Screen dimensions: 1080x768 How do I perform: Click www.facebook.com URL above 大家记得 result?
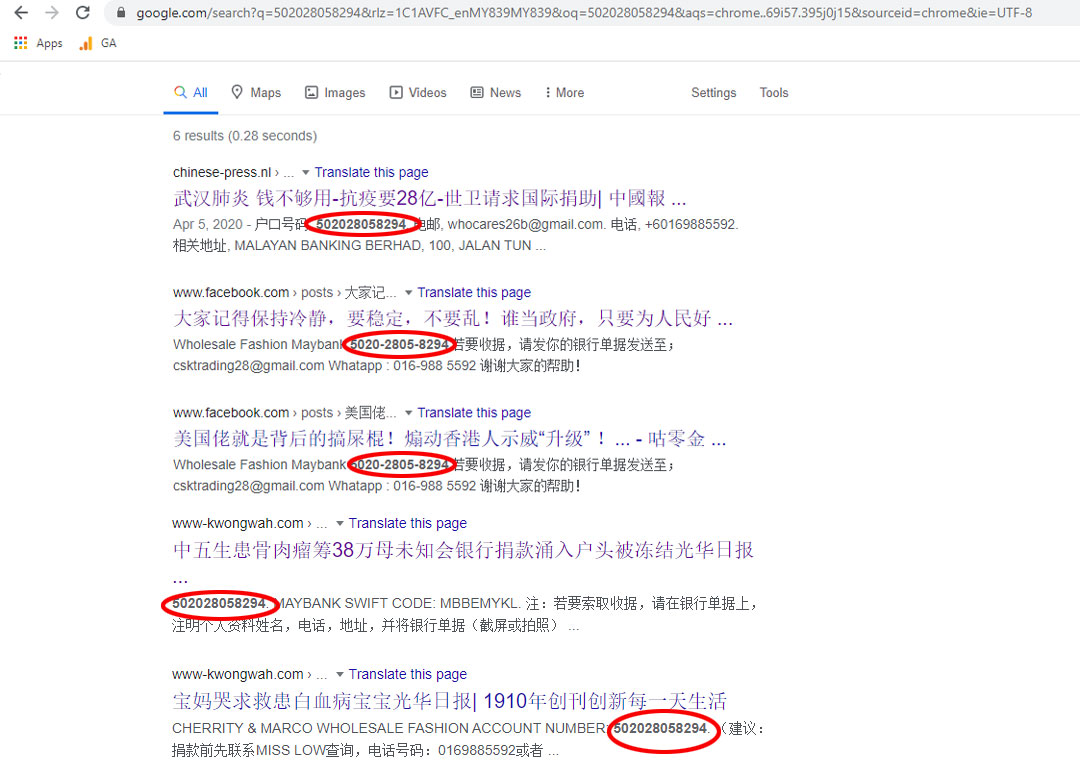pyautogui.click(x=231, y=293)
